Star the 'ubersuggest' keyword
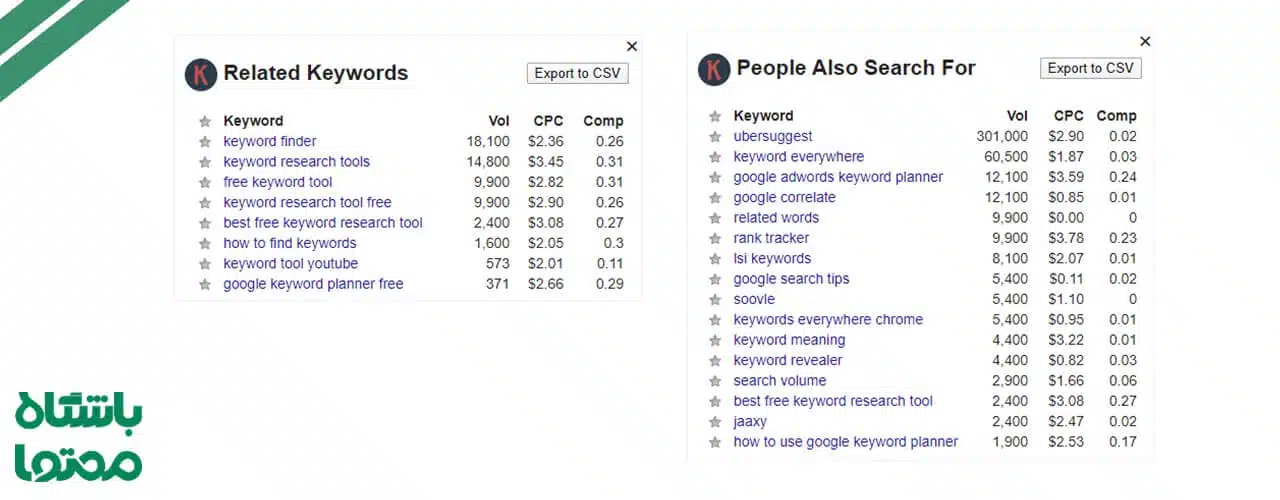 point(715,137)
